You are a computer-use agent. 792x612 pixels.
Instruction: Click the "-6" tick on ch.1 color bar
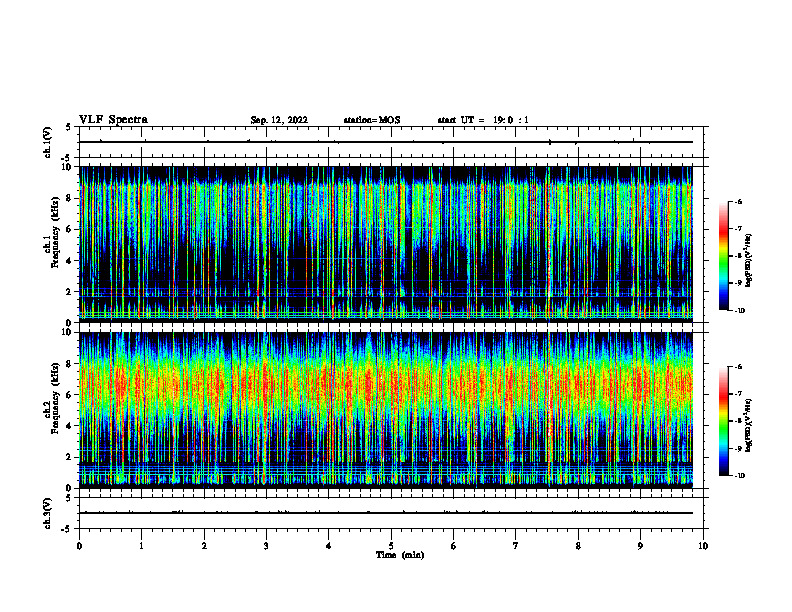[739, 202]
